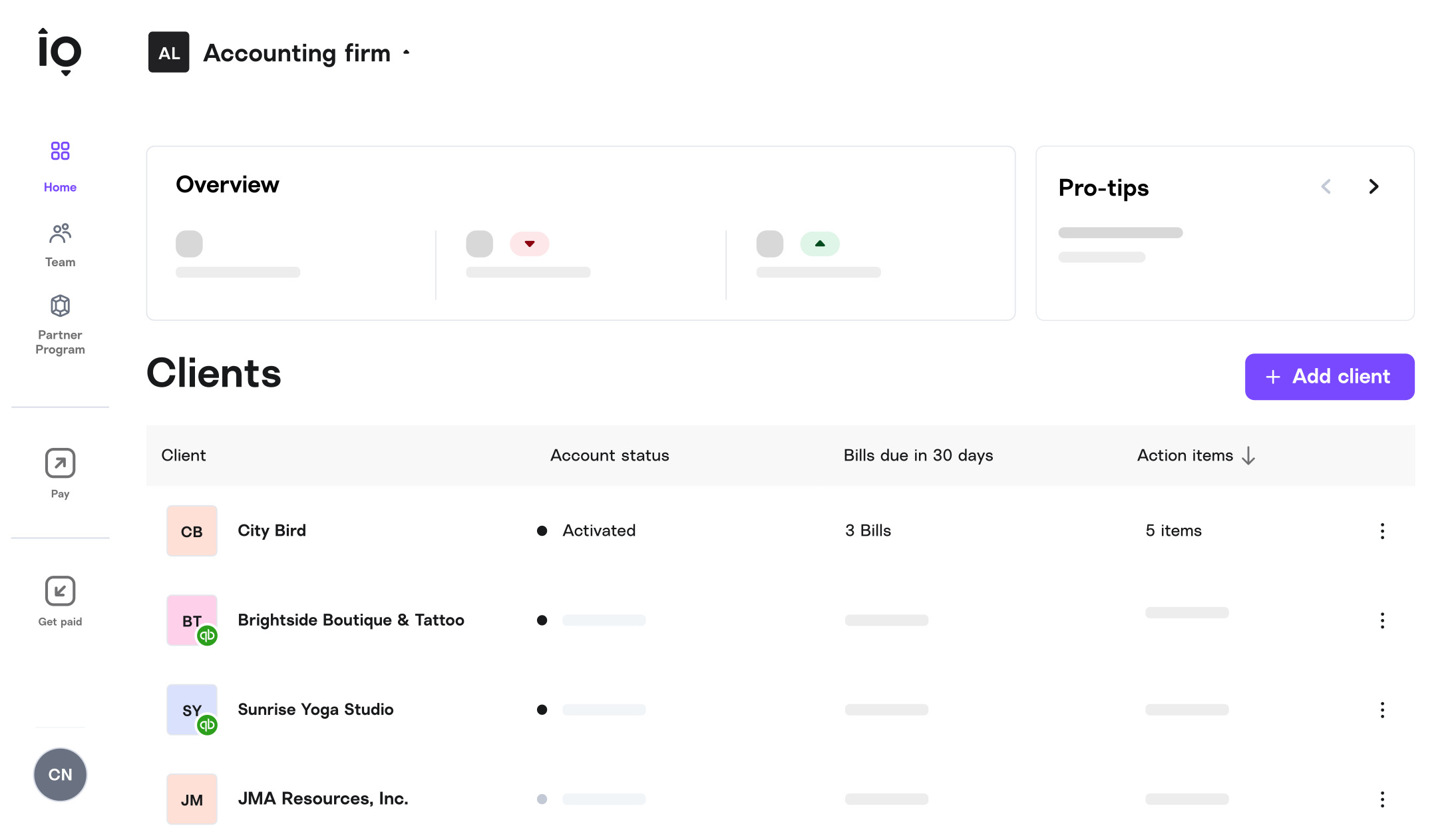Open City Bird row options menu
The height and width of the screenshot is (832, 1456).
(1382, 531)
